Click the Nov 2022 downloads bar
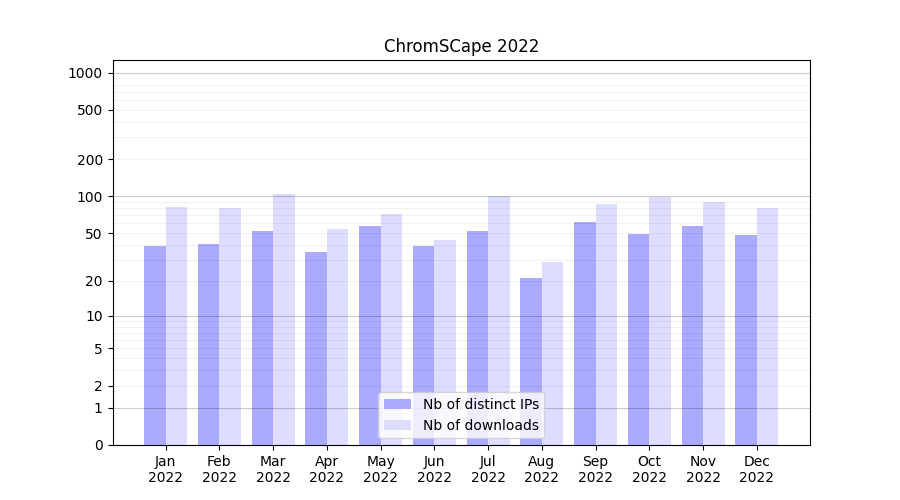 (x=714, y=323)
